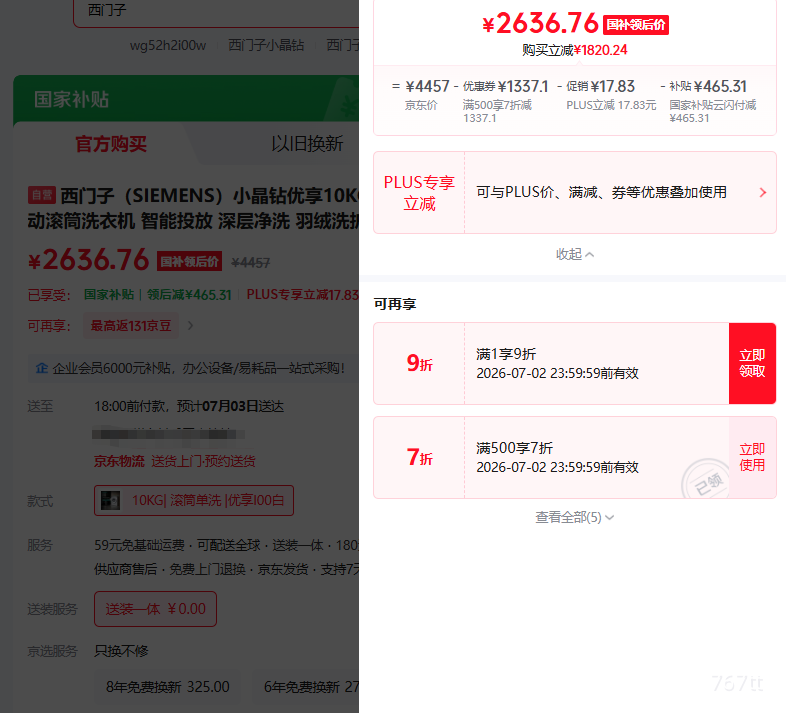Click the ¥4457 京东价 breakdown item
The image size is (786, 713).
click(x=428, y=94)
